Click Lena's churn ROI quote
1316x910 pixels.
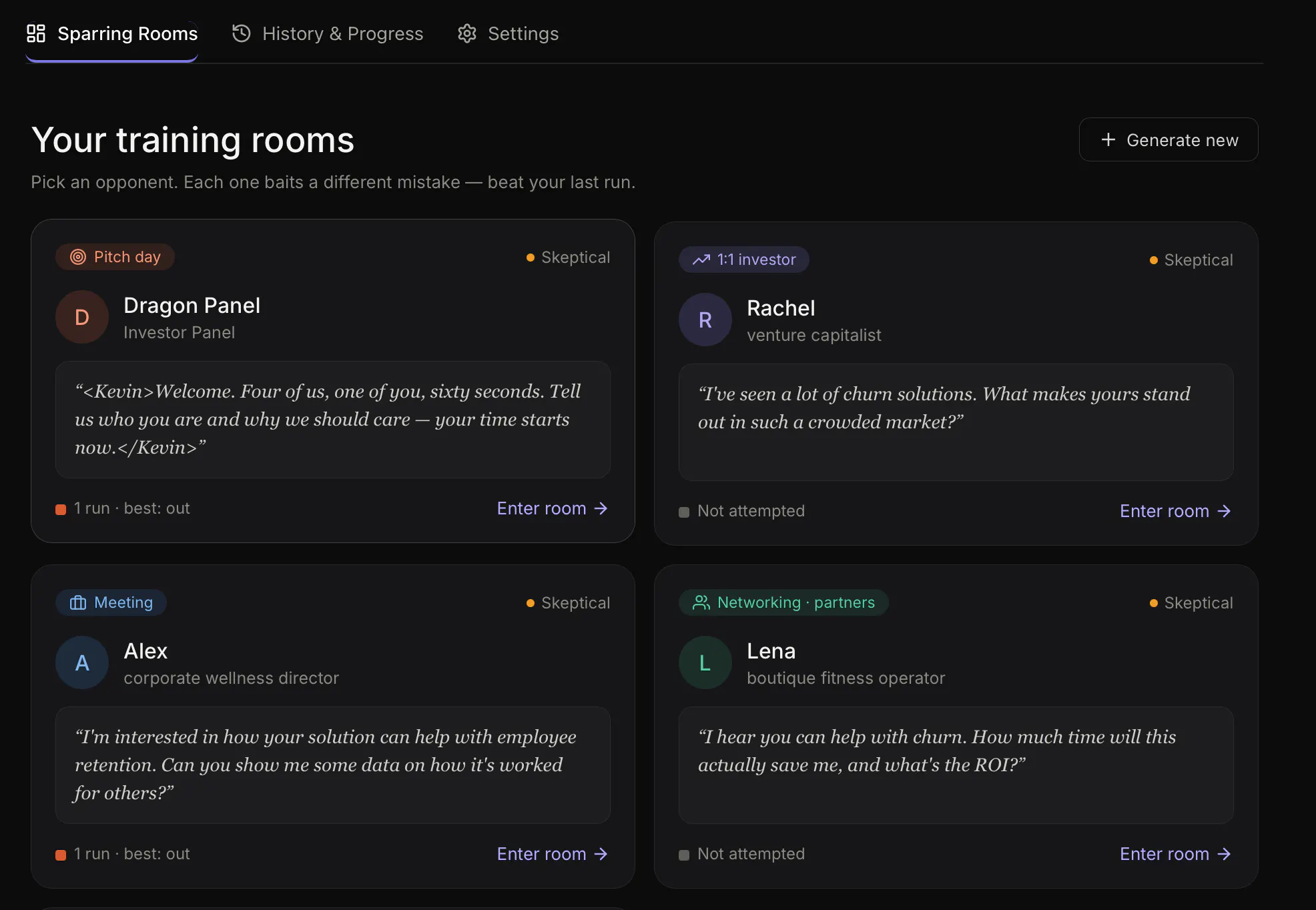click(956, 765)
